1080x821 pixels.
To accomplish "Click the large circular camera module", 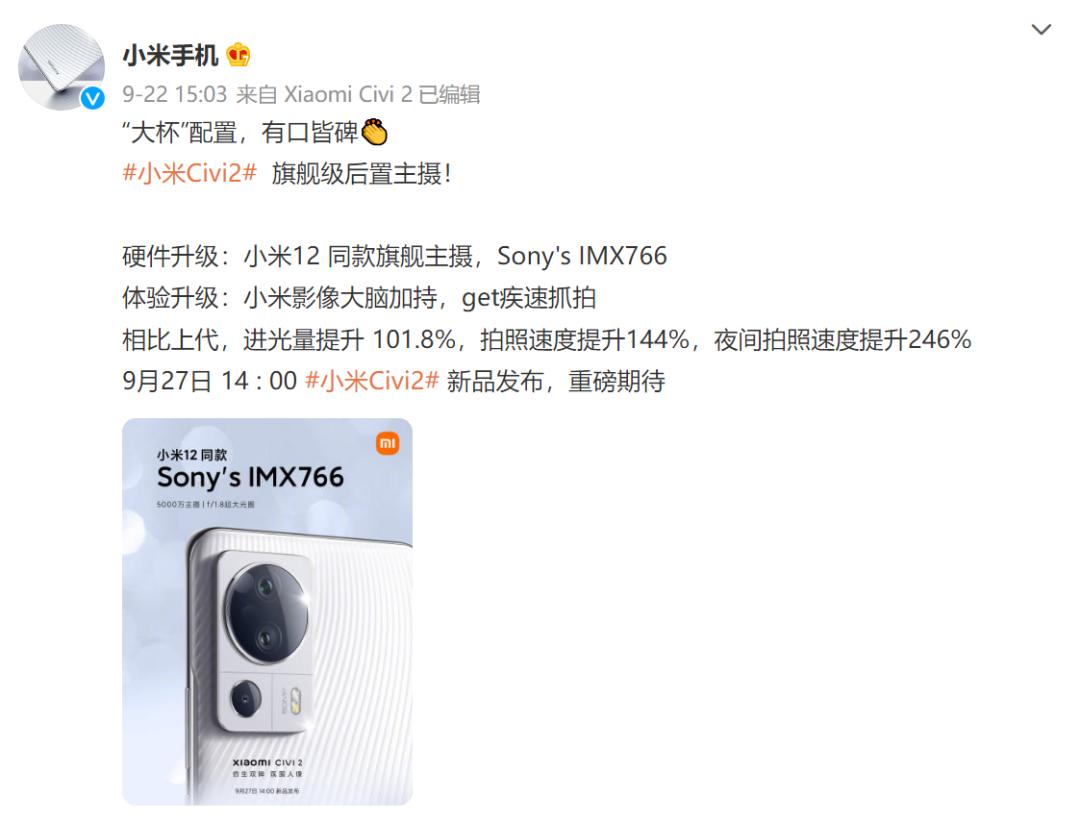I will tap(267, 613).
